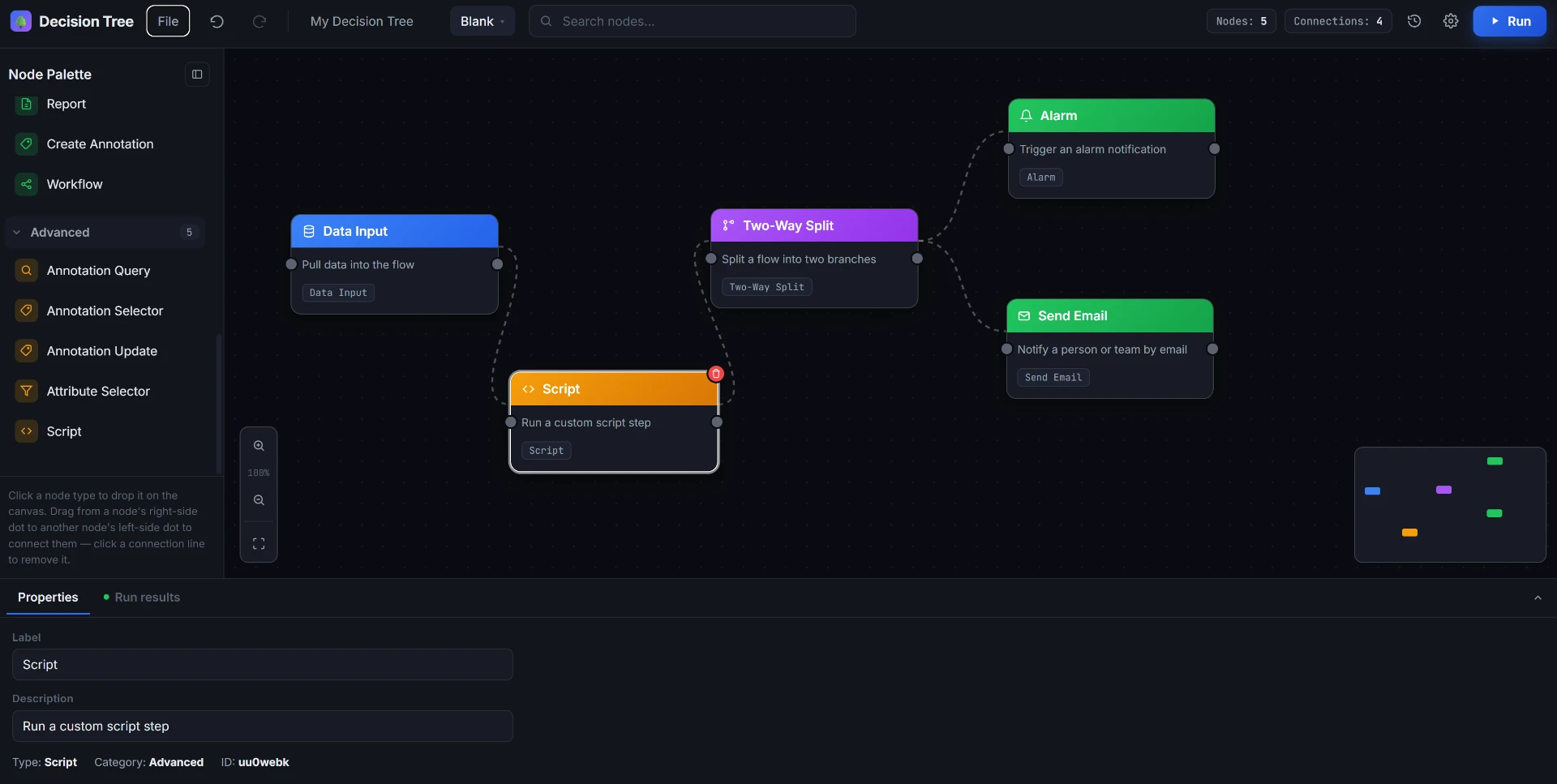Click the Connections: 4 counter

(1338, 21)
